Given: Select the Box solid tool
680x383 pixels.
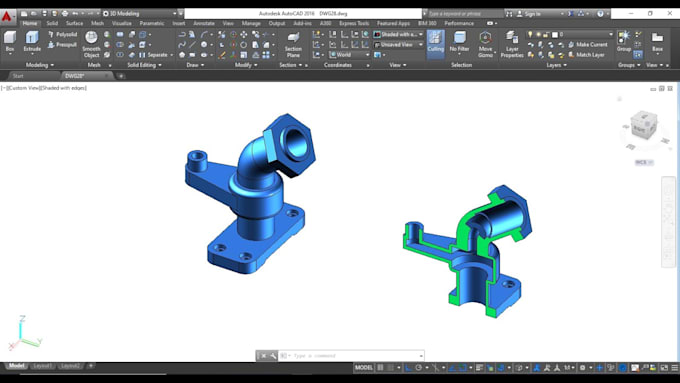Looking at the screenshot, I should pos(10,42).
